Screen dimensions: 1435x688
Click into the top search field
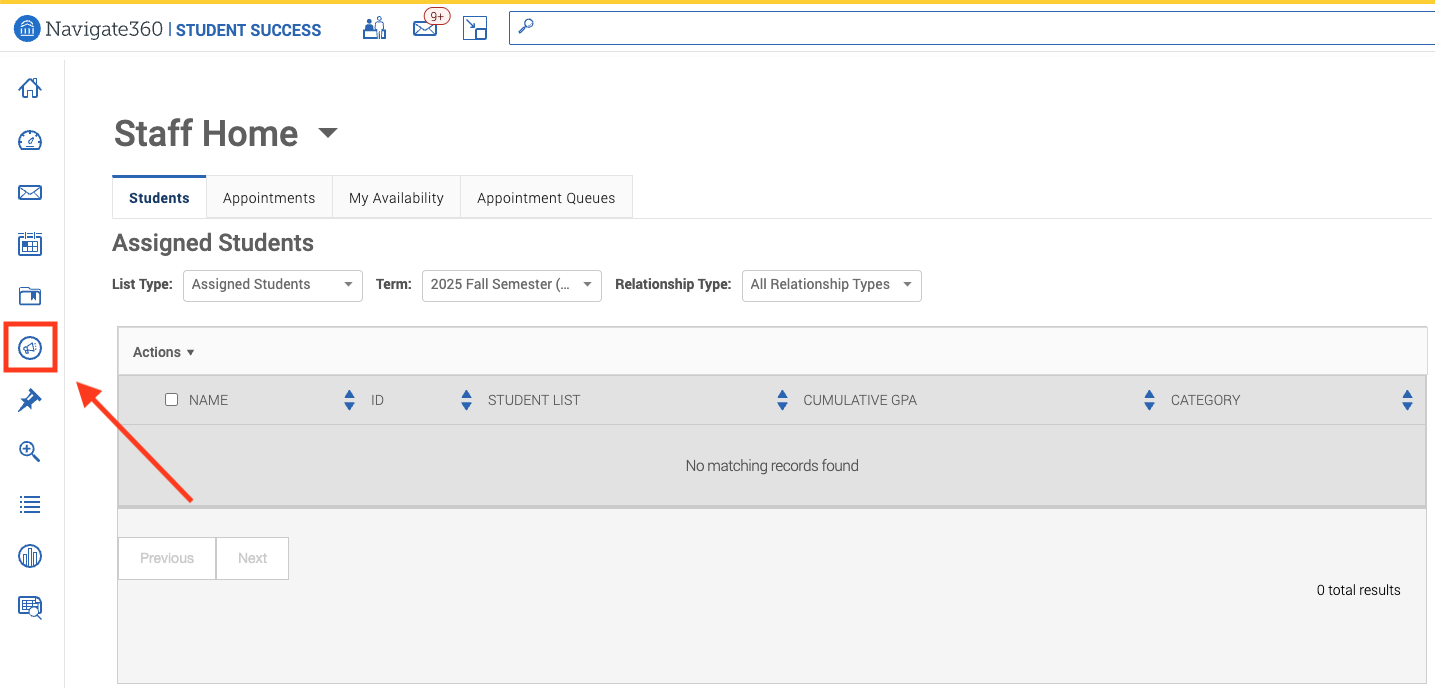point(972,28)
